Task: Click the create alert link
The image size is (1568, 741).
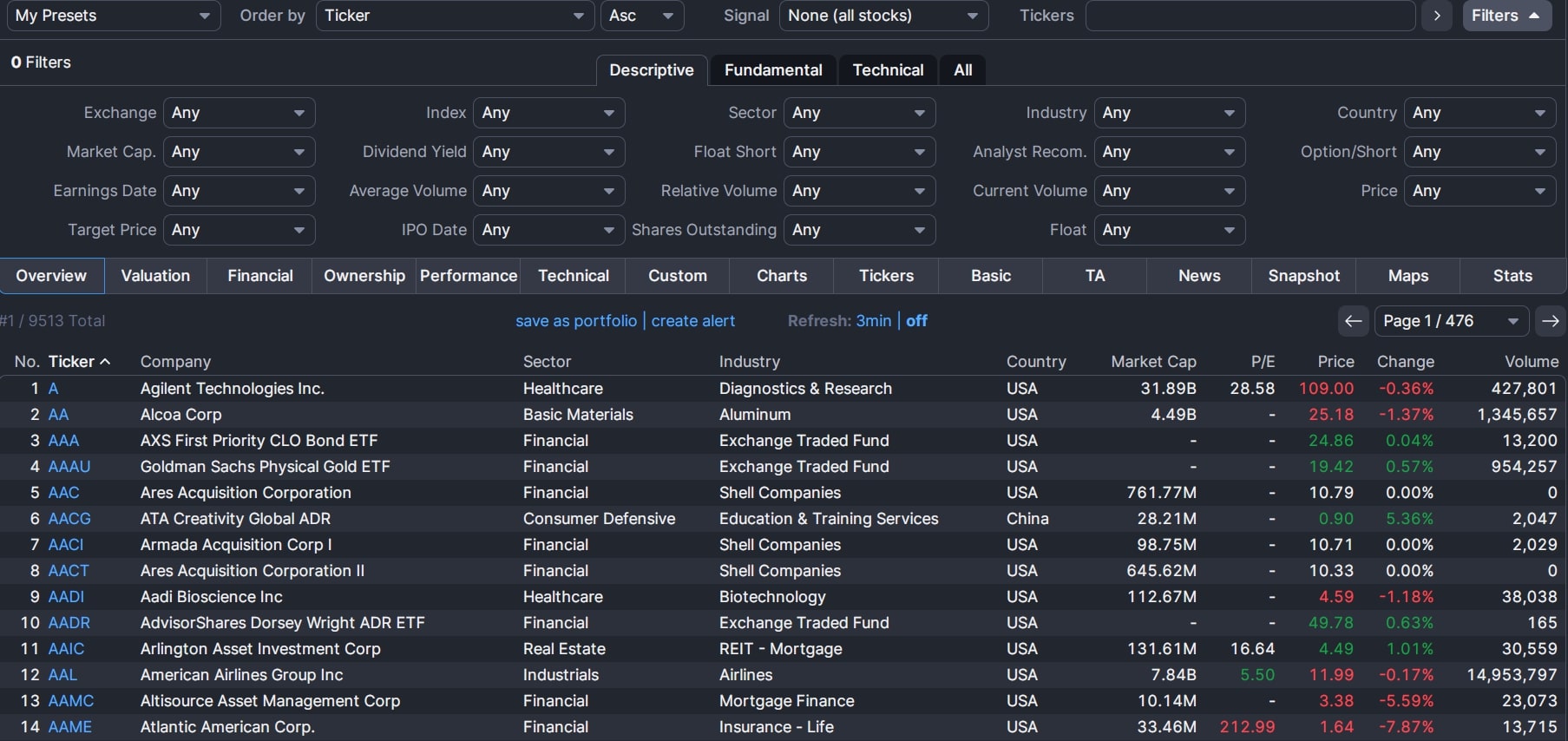Action: tap(693, 321)
